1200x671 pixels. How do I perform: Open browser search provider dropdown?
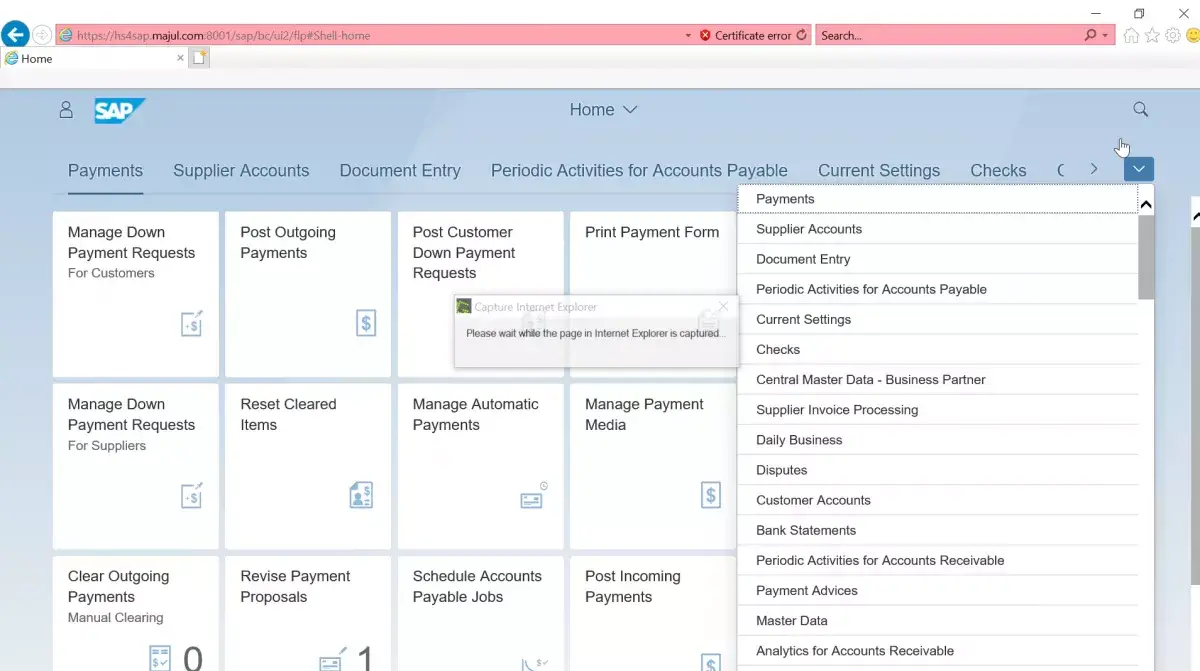[x=1105, y=35]
